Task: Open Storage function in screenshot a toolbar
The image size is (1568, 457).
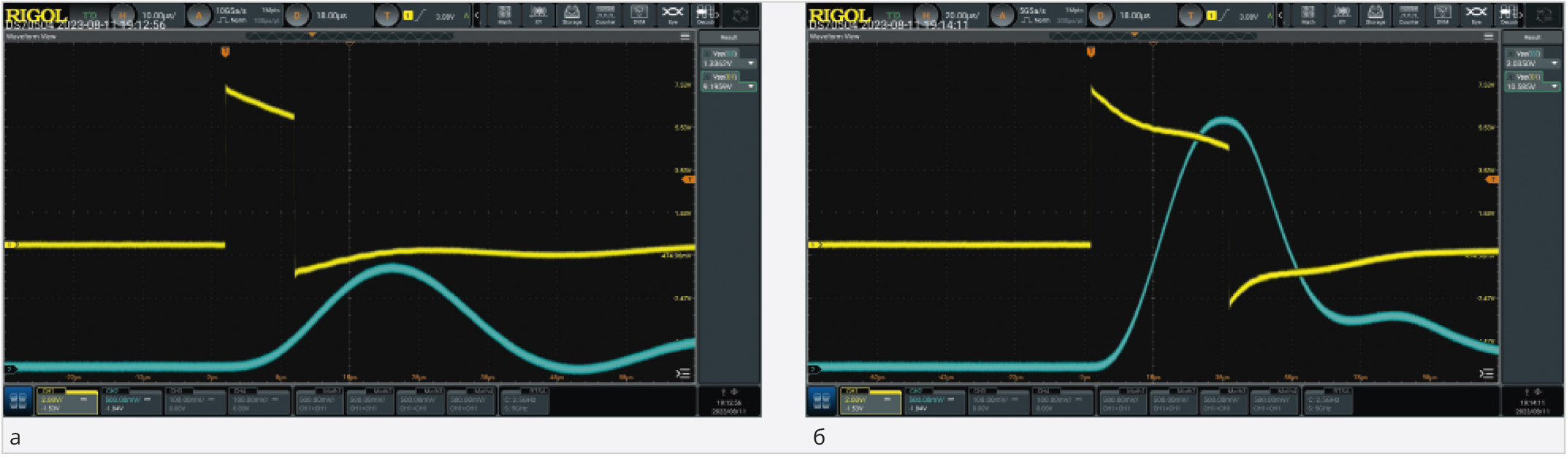Action: (x=572, y=15)
